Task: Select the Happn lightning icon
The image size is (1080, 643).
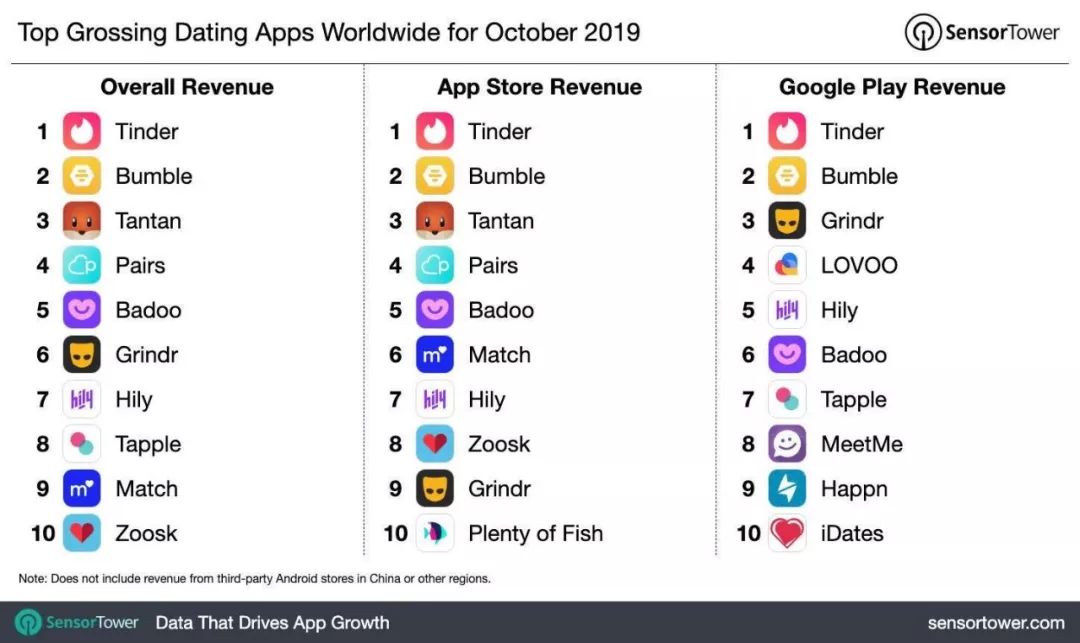Action: point(787,488)
